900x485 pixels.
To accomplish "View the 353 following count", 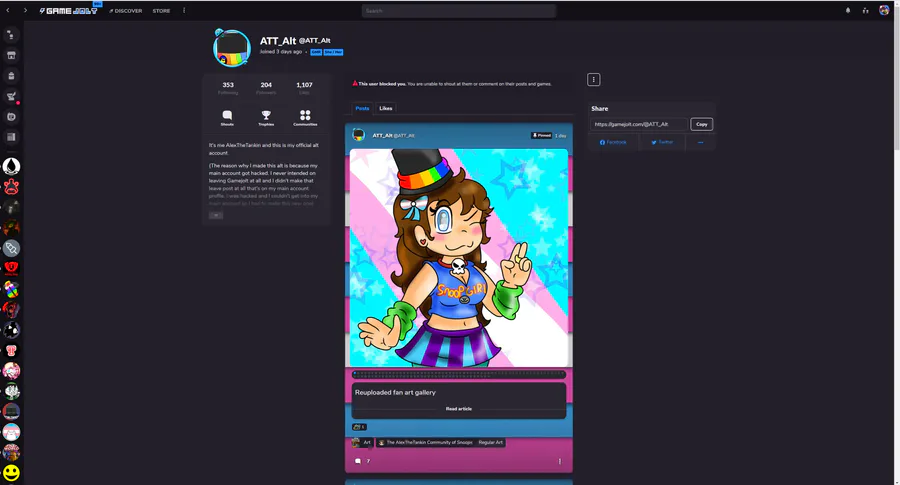I will pyautogui.click(x=228, y=88).
